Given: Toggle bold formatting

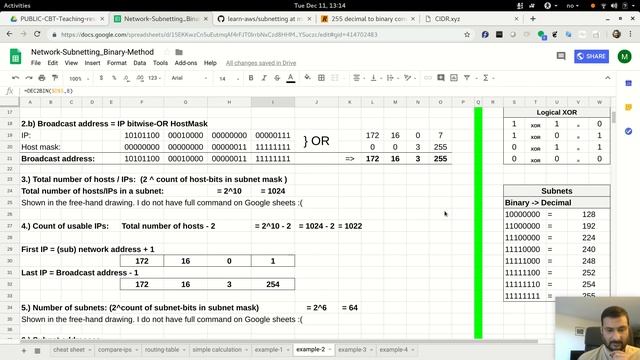Looking at the screenshot, I should [251, 78].
